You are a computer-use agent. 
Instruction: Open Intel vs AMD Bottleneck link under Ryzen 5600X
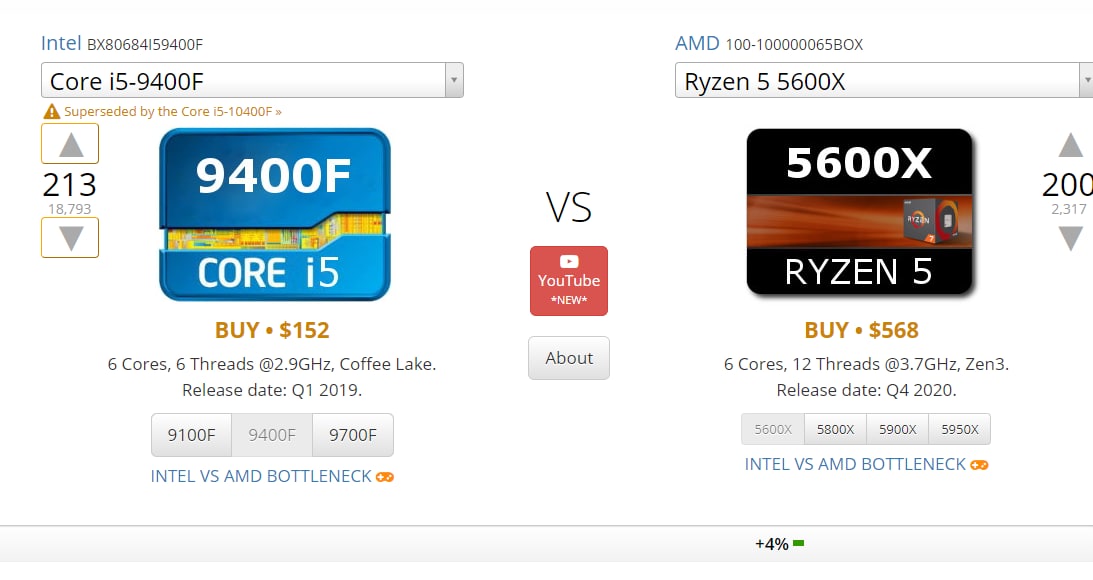[855, 464]
